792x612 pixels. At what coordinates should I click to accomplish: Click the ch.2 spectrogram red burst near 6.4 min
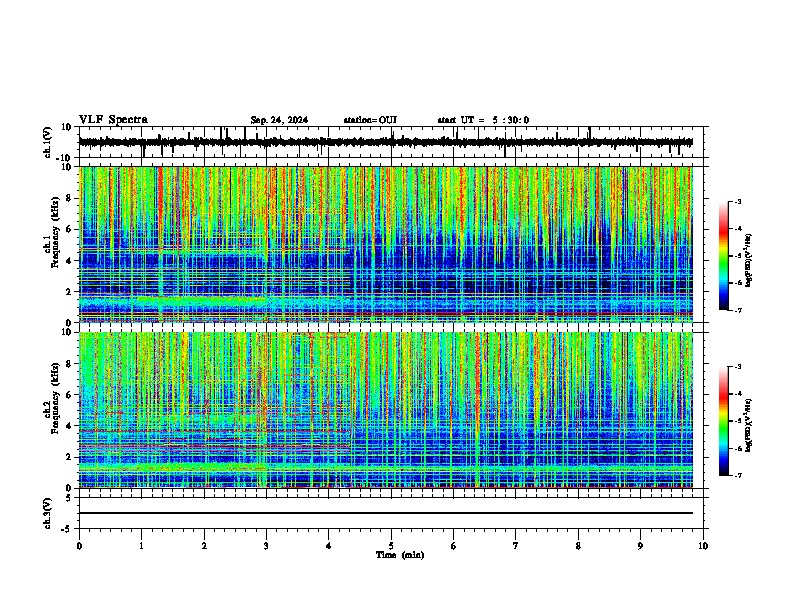coord(478,410)
